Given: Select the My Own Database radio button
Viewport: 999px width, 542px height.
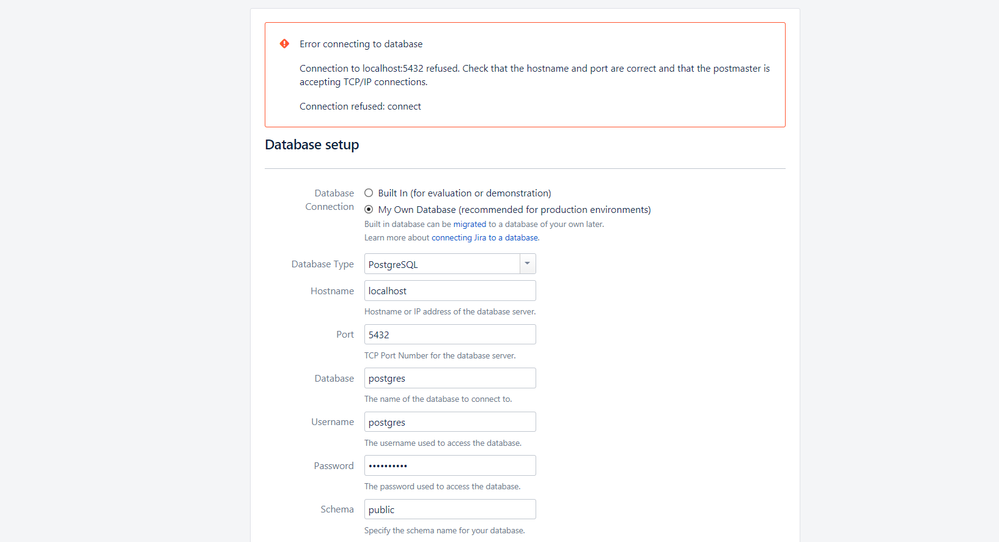Looking at the screenshot, I should 368,210.
